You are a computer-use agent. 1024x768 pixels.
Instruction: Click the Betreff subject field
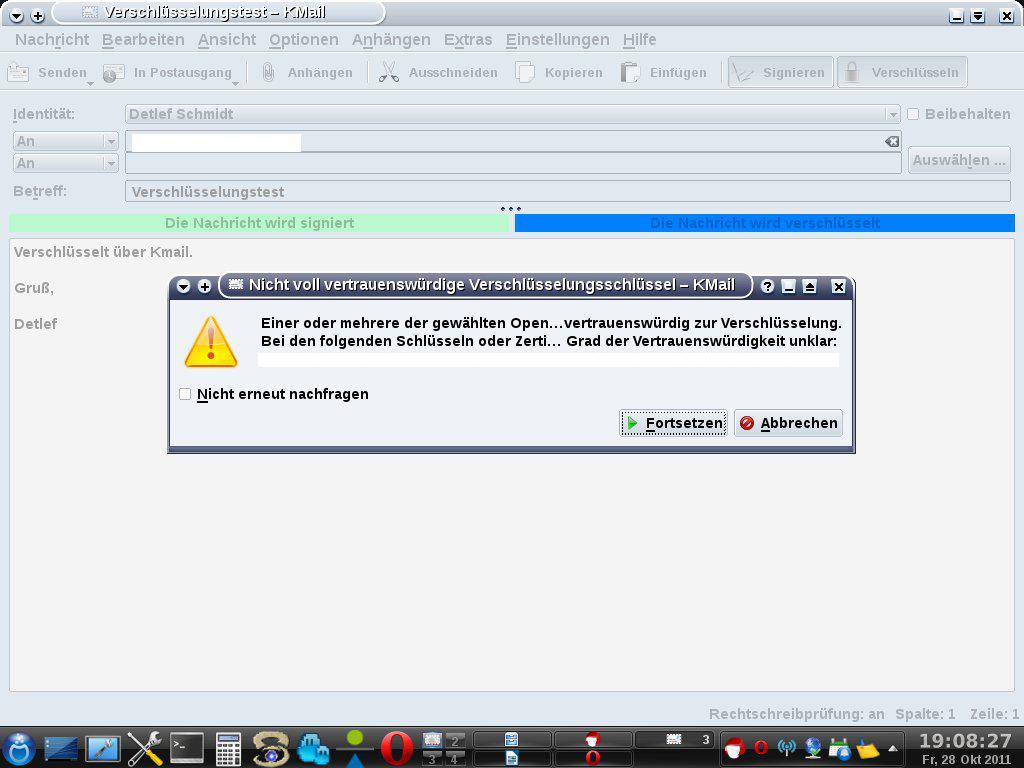pyautogui.click(x=568, y=191)
